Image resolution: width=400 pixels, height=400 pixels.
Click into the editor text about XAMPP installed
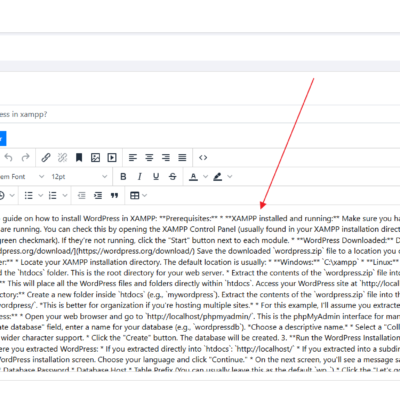[x=282, y=219]
